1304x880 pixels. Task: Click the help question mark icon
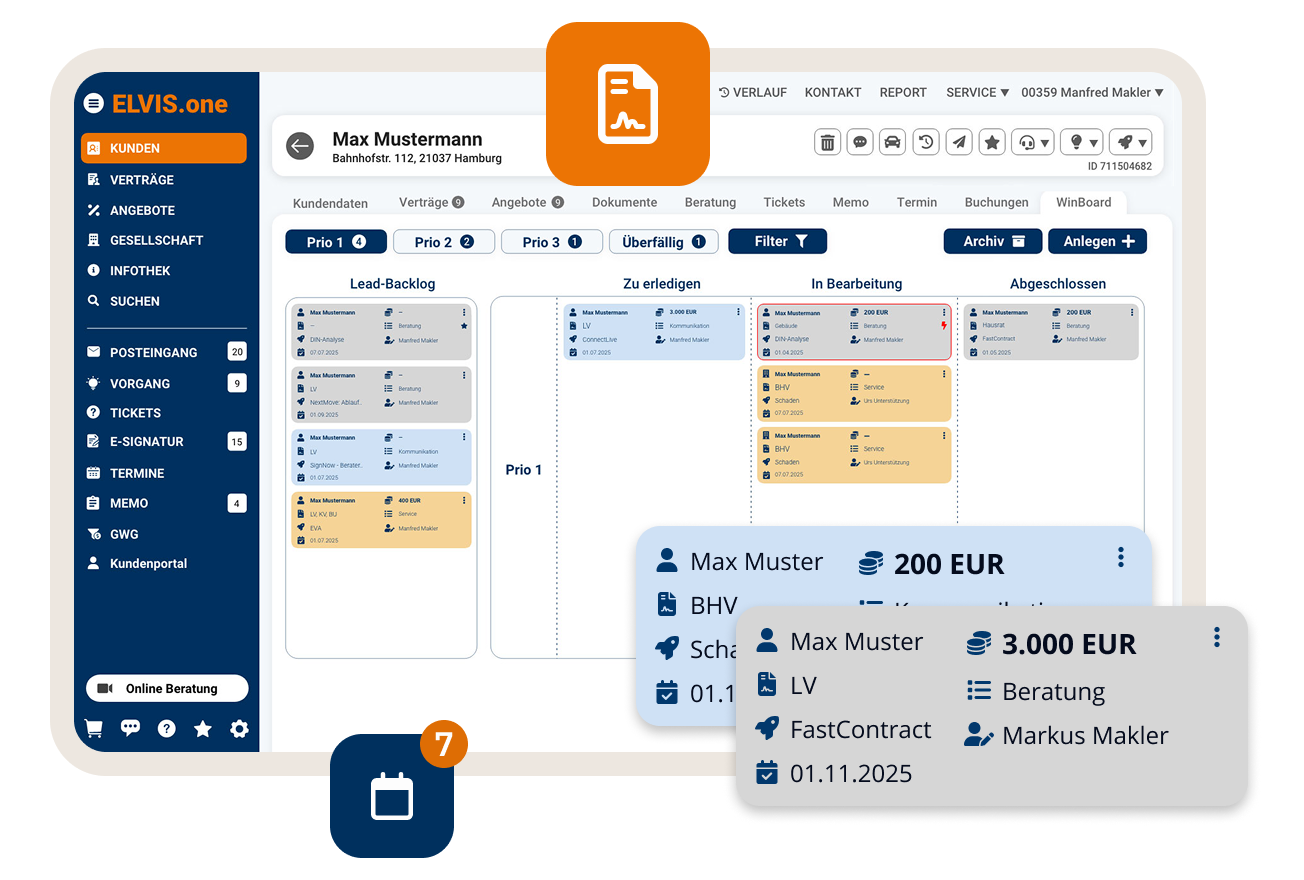pyautogui.click(x=166, y=729)
